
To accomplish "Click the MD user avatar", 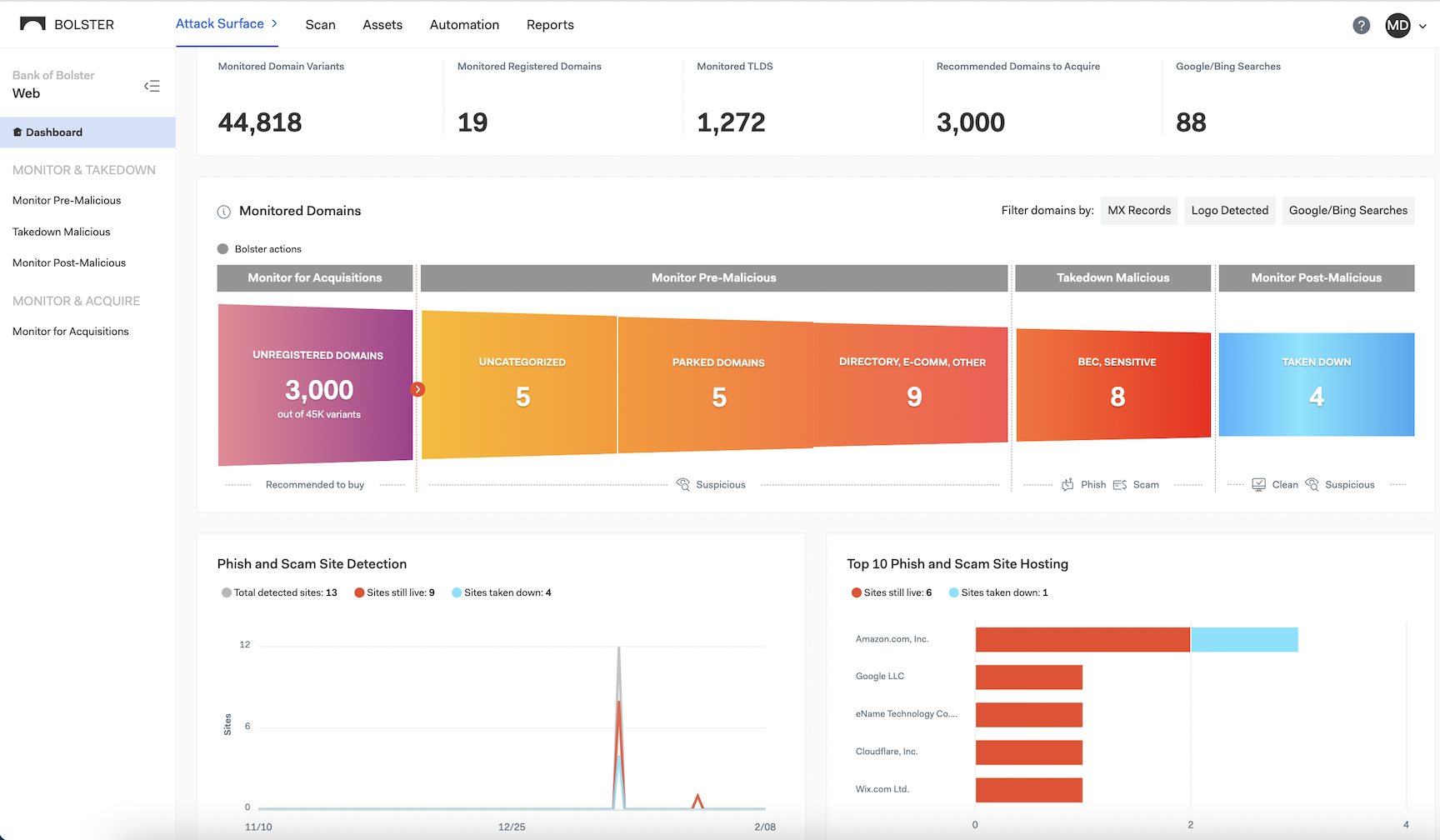I will click(1397, 25).
